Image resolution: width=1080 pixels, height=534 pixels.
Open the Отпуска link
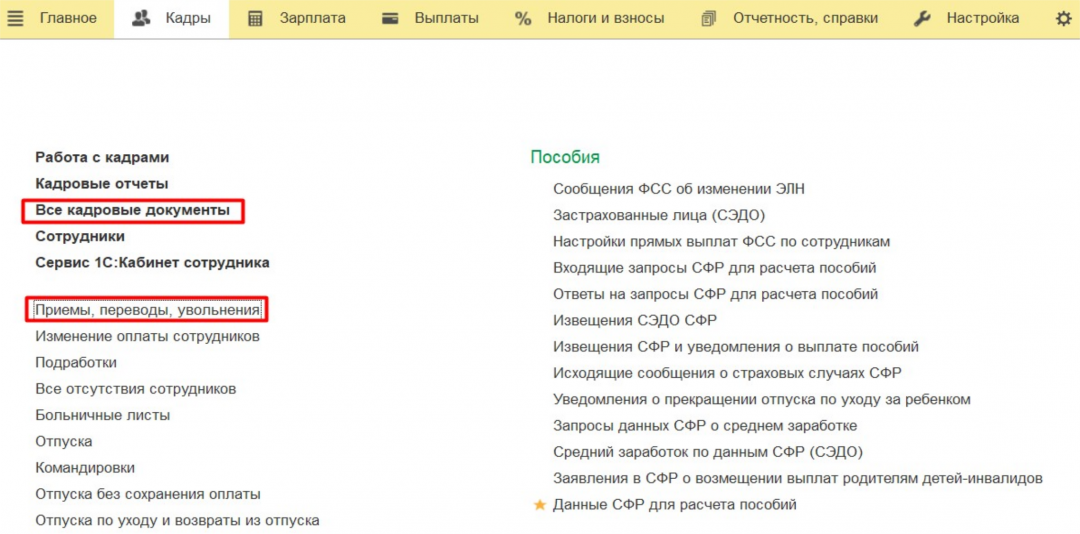pyautogui.click(x=63, y=442)
